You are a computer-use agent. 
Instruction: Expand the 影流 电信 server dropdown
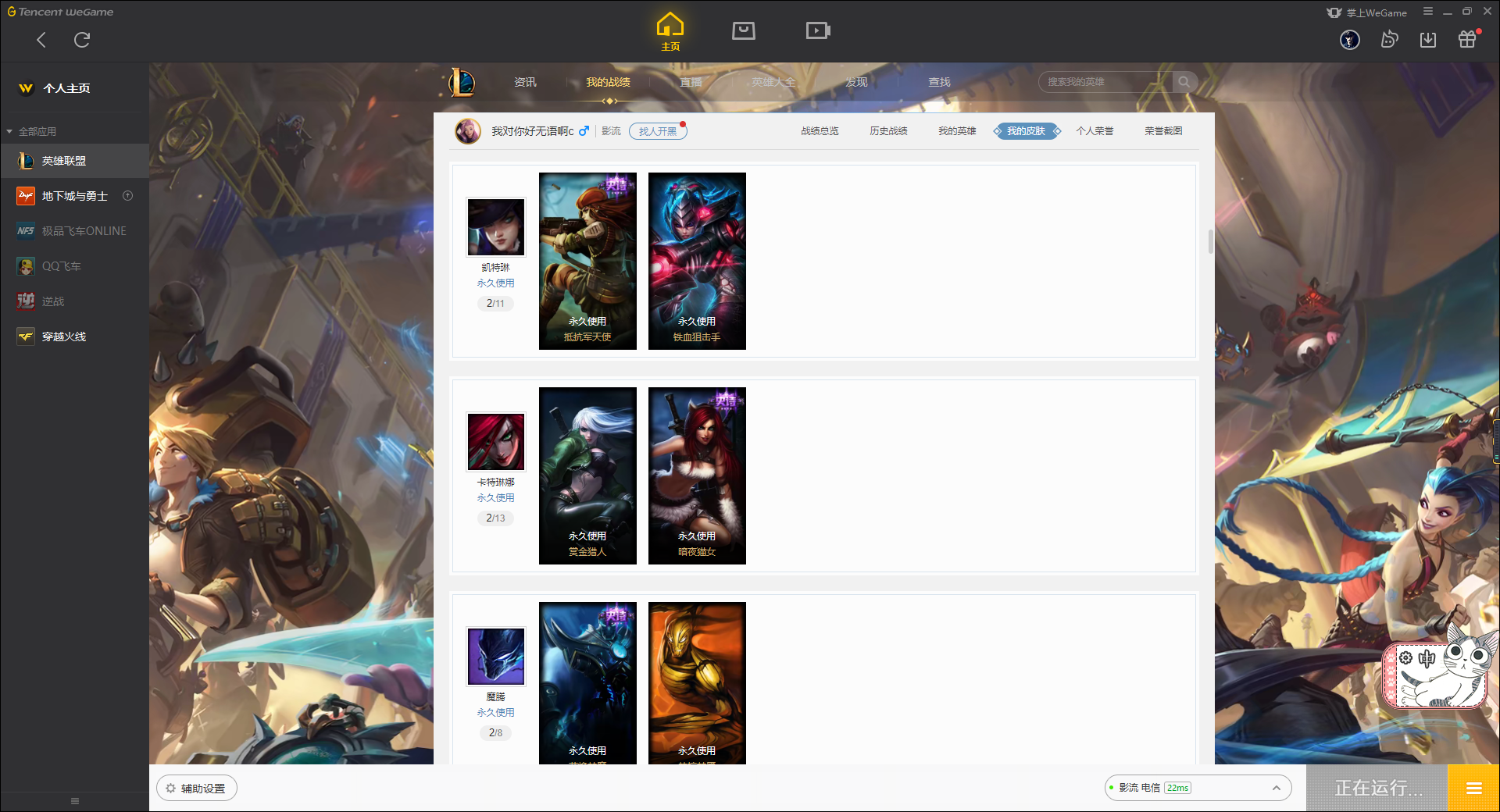pyautogui.click(x=1198, y=788)
